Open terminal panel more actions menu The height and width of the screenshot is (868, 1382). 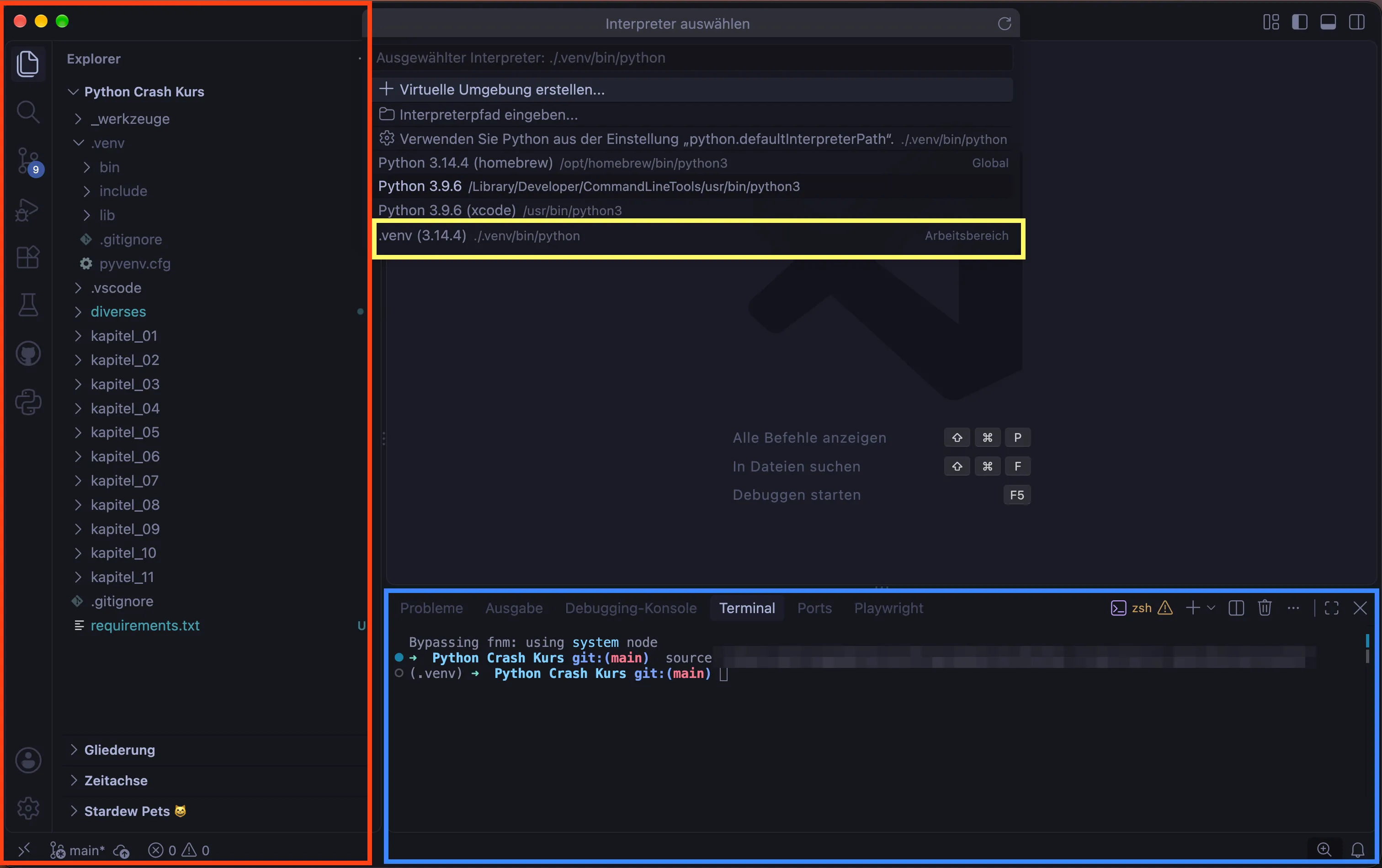pyautogui.click(x=1293, y=608)
